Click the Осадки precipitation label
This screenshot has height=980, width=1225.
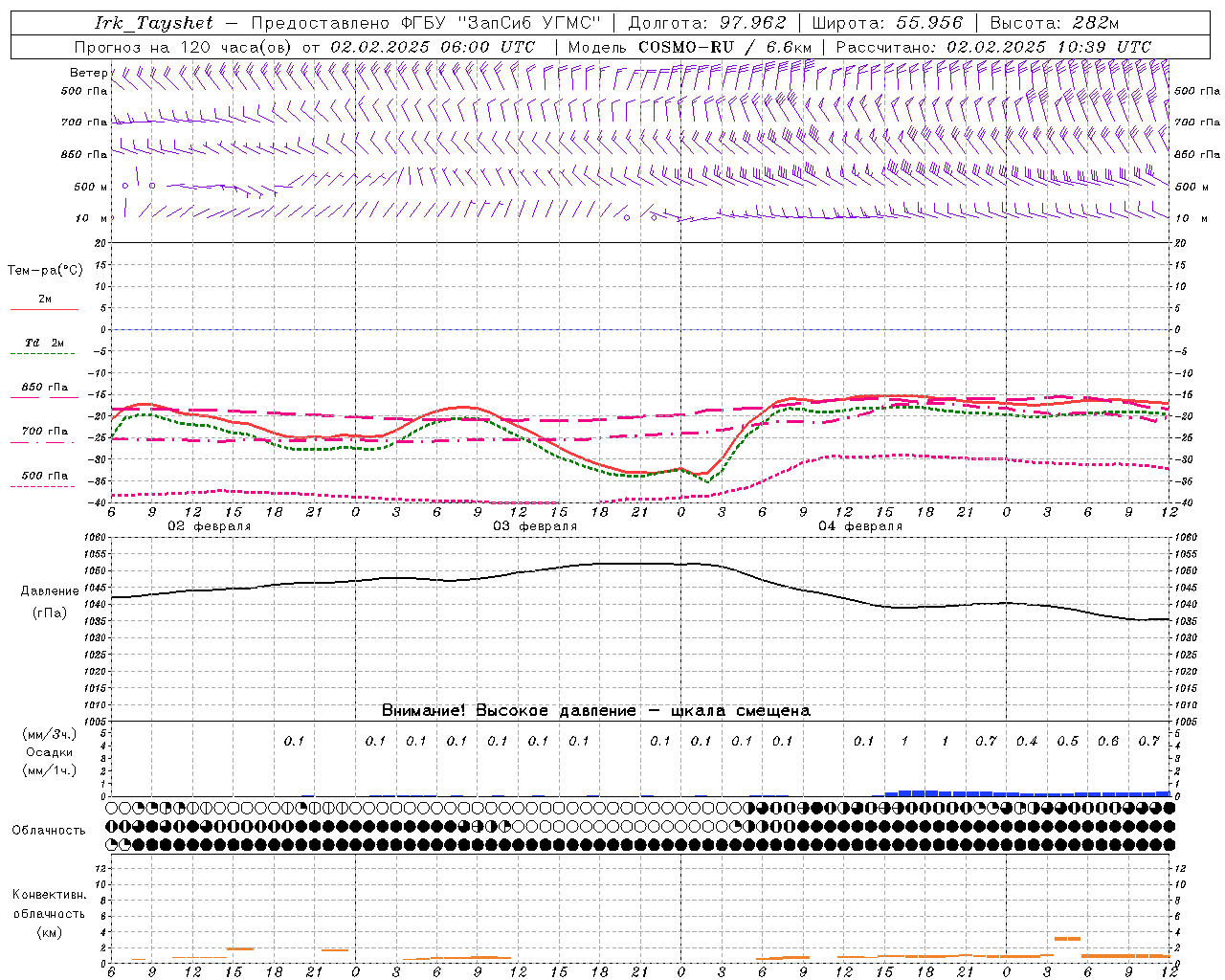coord(49,752)
